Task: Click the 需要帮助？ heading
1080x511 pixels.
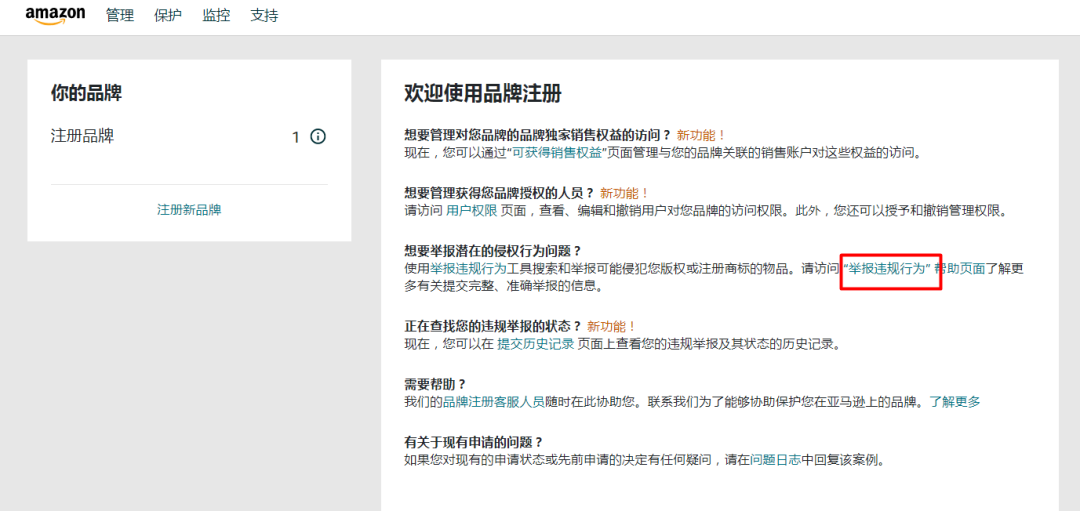Action: [436, 384]
